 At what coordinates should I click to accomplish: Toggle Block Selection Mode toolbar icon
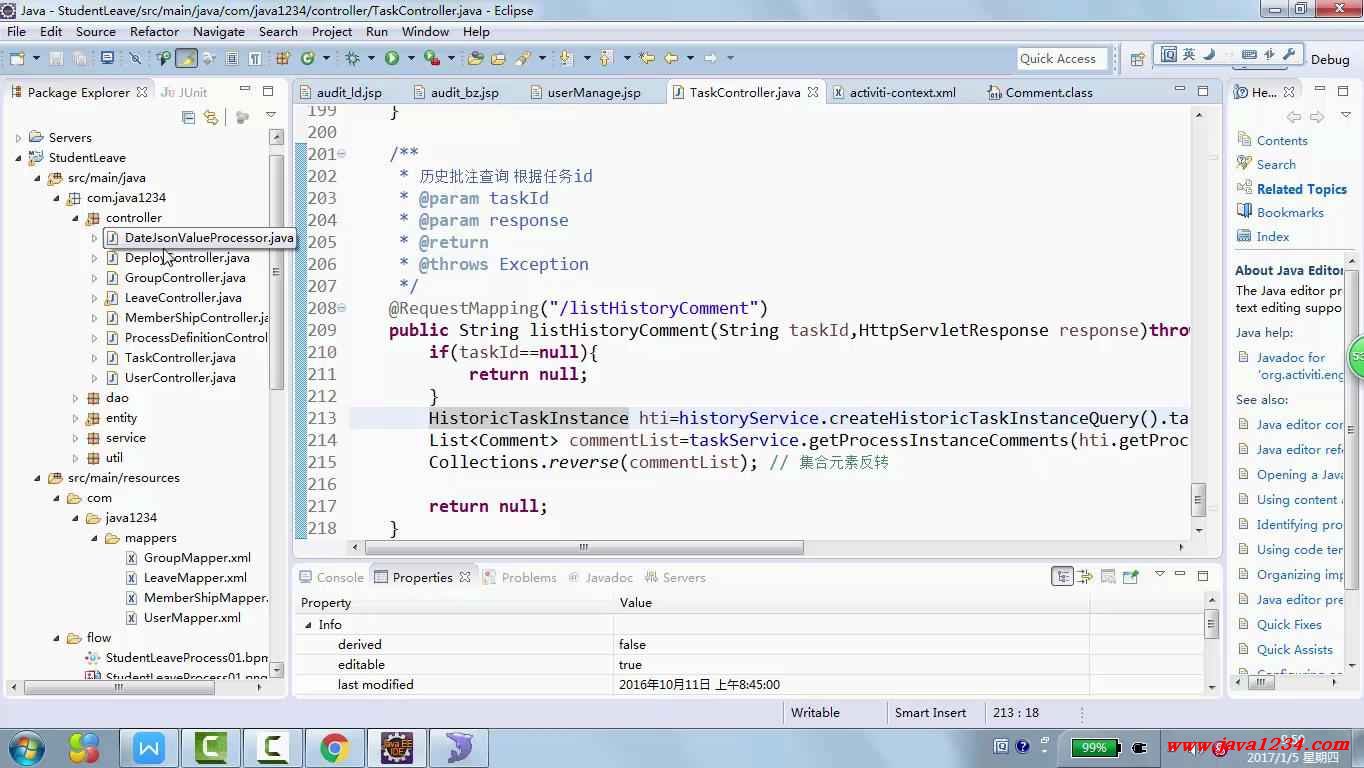click(x=232, y=58)
